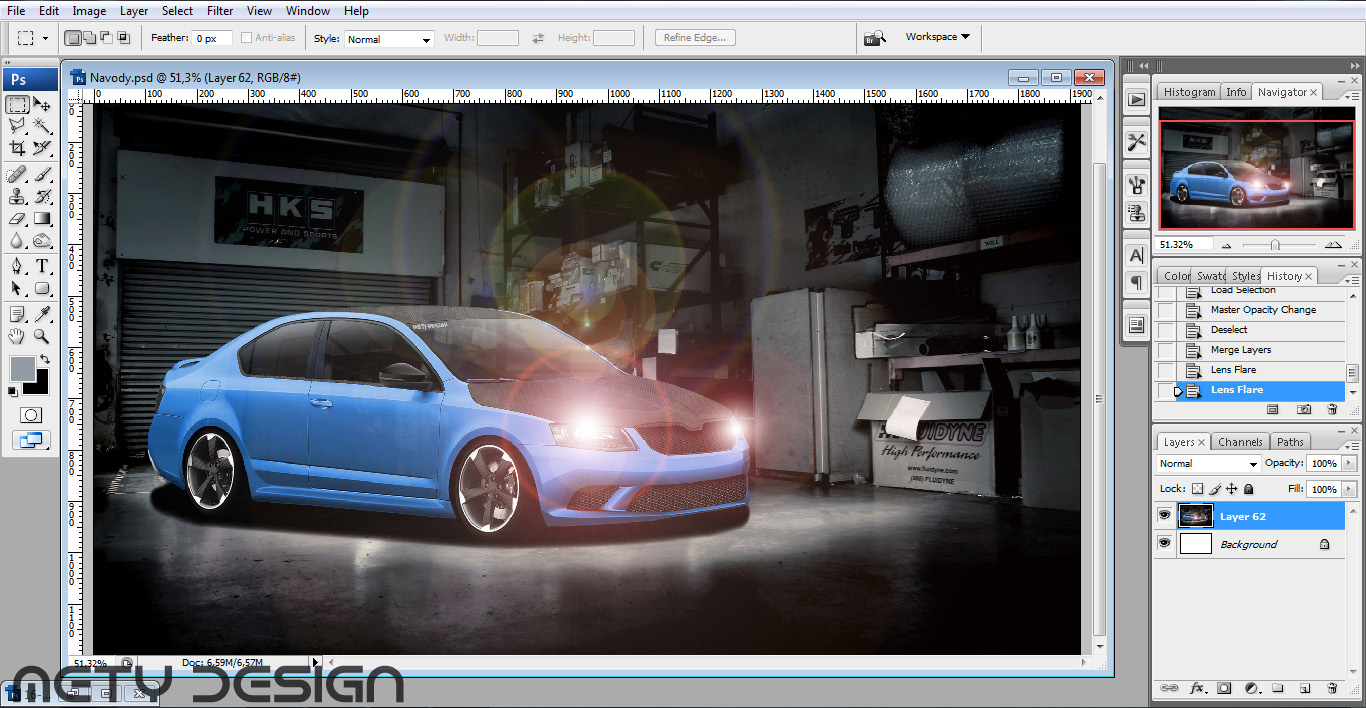Open the Fill slider arrow
The width and height of the screenshot is (1366, 708).
(1348, 489)
